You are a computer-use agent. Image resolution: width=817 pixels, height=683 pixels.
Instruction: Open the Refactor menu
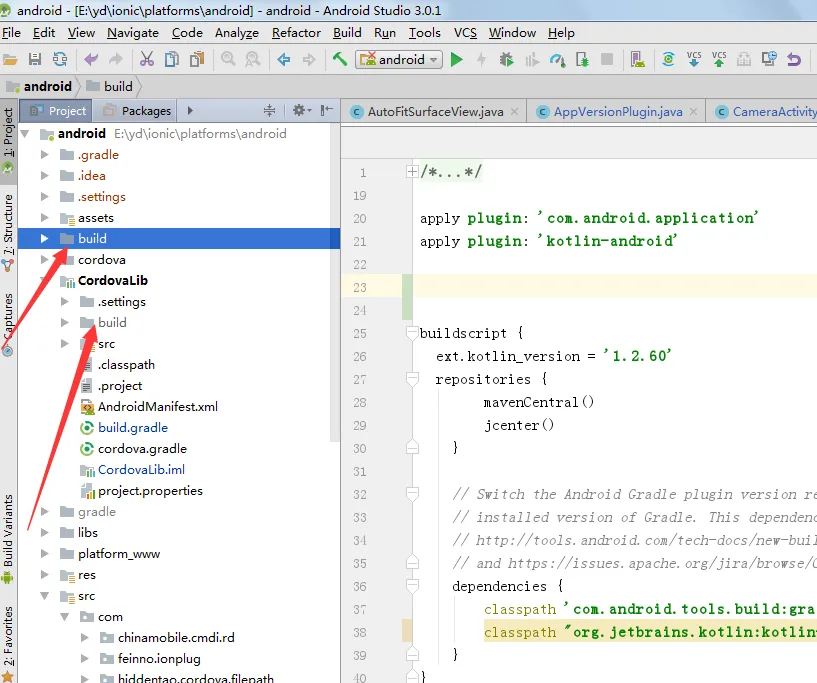point(296,33)
